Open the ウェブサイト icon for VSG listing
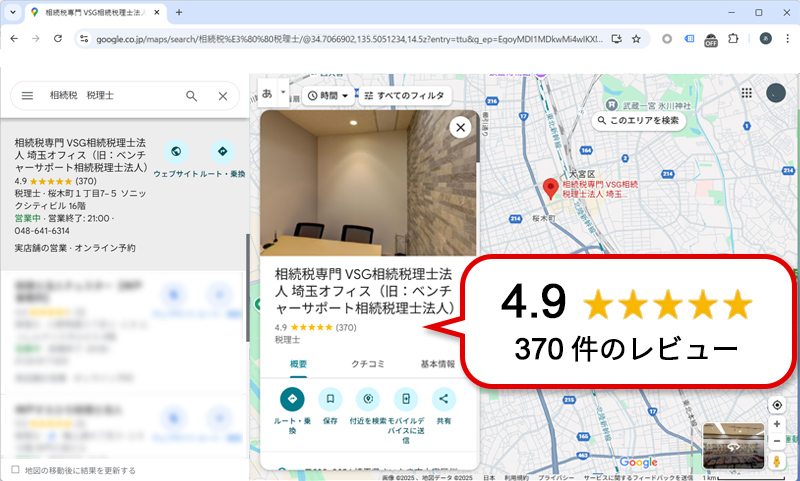This screenshot has height=481, width=800. coord(176,151)
